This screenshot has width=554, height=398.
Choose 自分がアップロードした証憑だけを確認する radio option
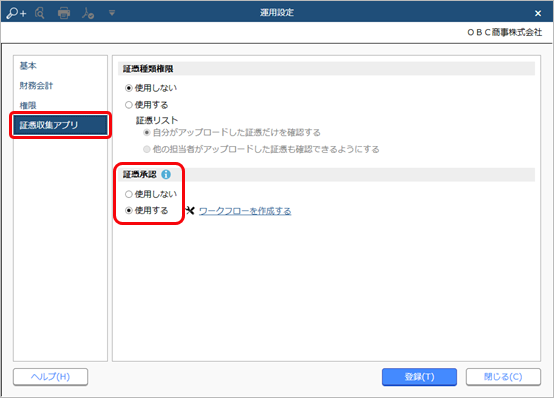(x=232, y=133)
